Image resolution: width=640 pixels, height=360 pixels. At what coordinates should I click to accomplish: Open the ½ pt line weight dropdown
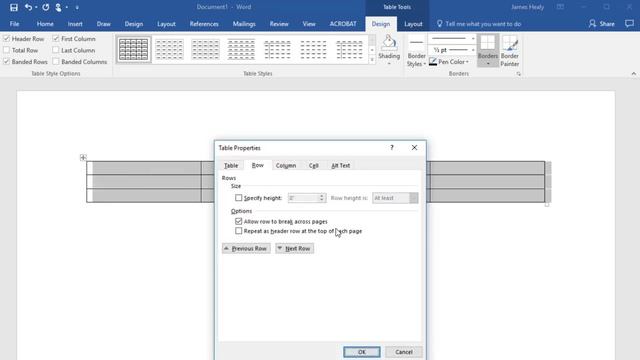click(473, 50)
